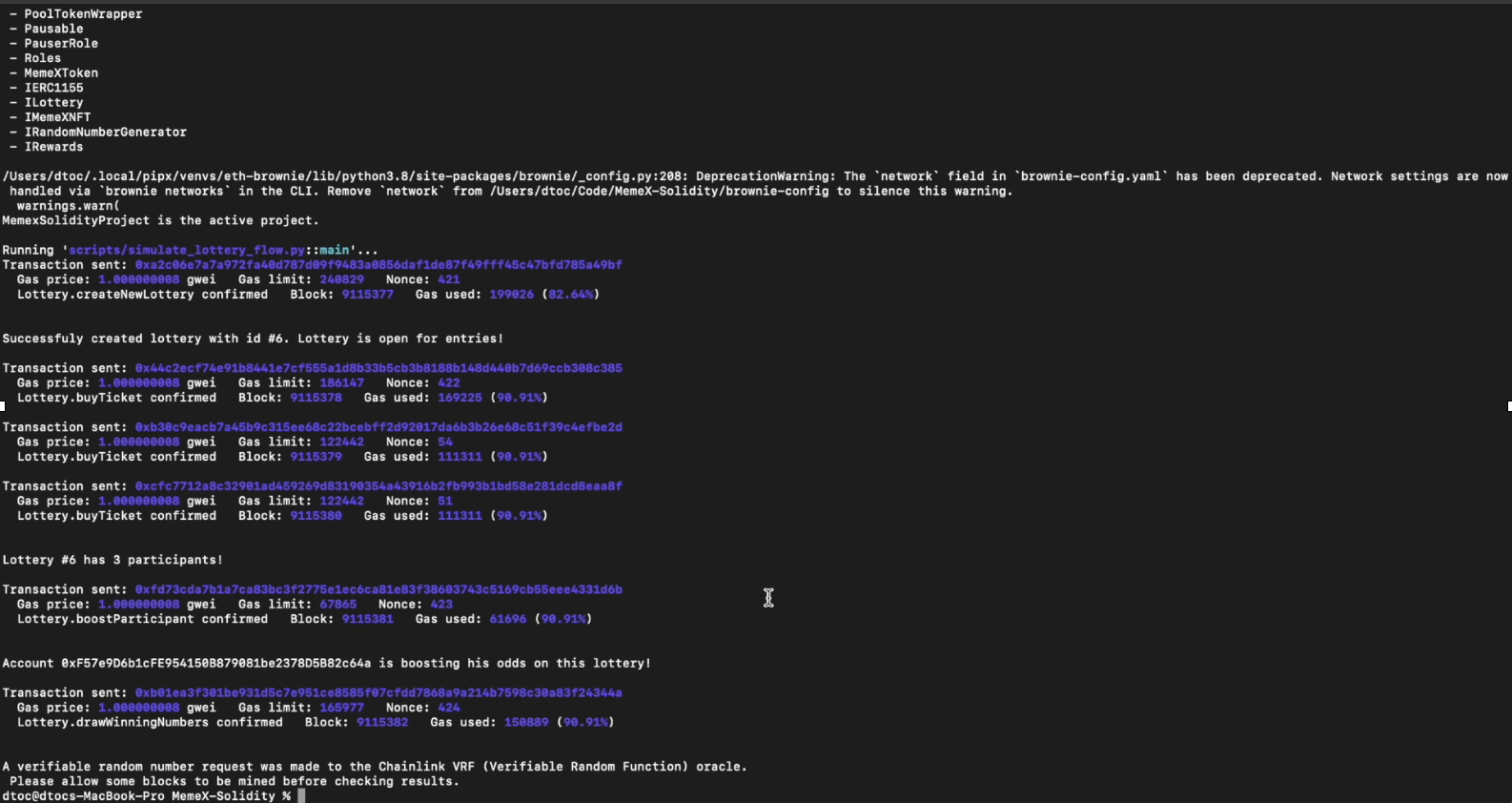Click the standalone 'Roles' list entry
1512x803 pixels.
(42, 58)
